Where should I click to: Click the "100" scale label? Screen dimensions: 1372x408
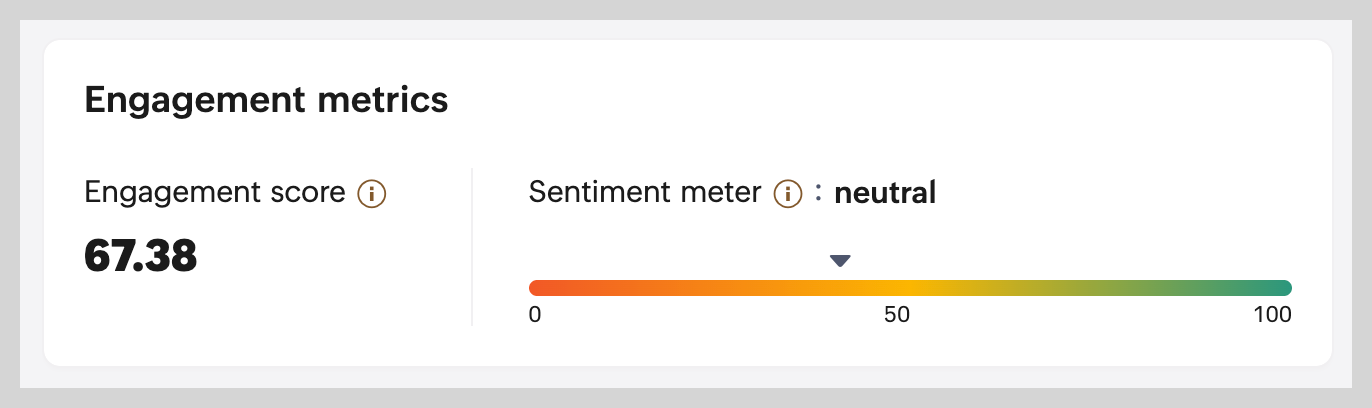pos(1273,315)
